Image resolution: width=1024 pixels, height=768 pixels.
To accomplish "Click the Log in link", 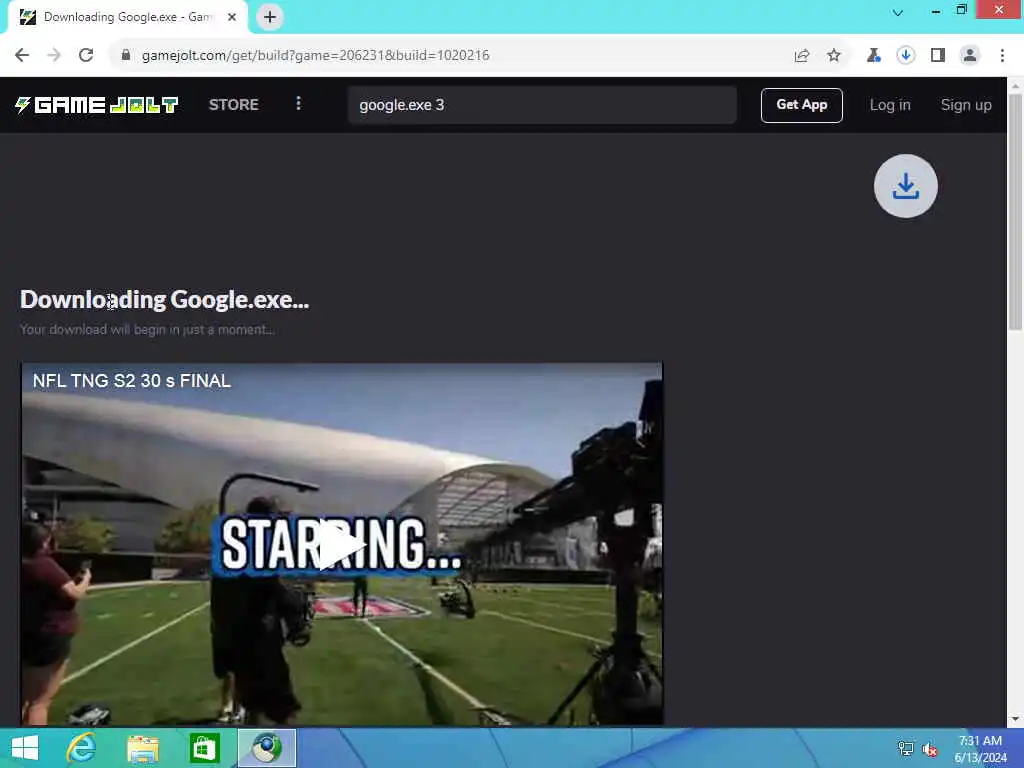I will 890,105.
